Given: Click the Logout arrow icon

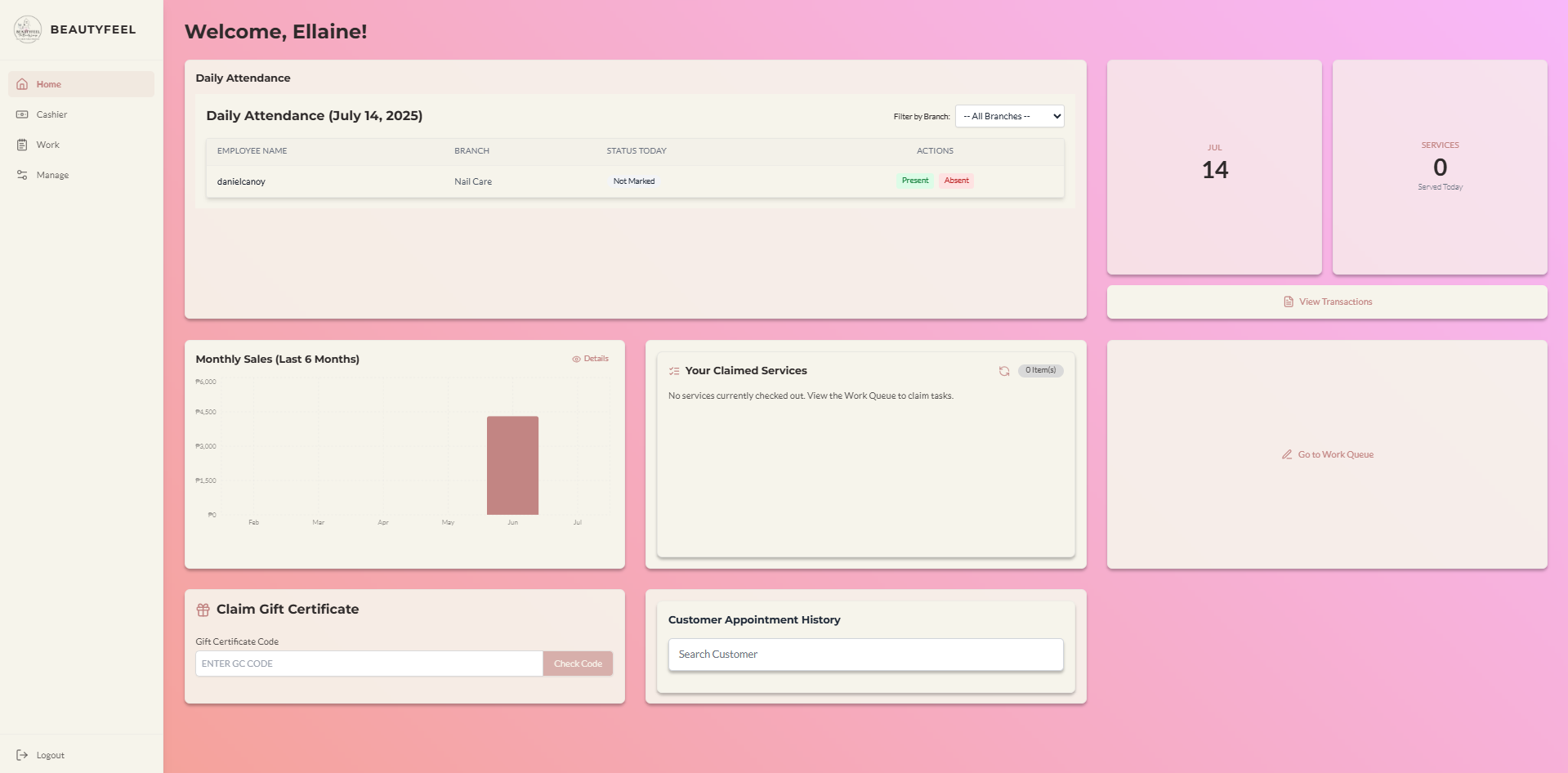Looking at the screenshot, I should point(22,755).
